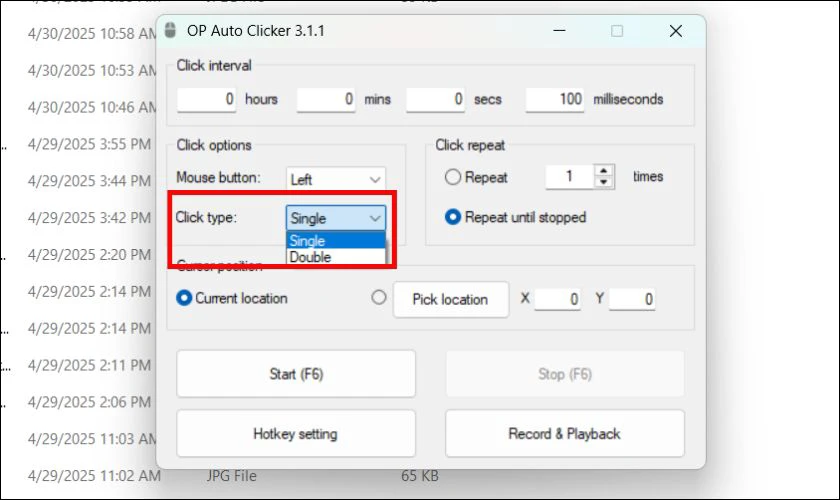Select file row dated 4/29/2025 2:20 PM
The image size is (840, 500).
tap(89, 255)
